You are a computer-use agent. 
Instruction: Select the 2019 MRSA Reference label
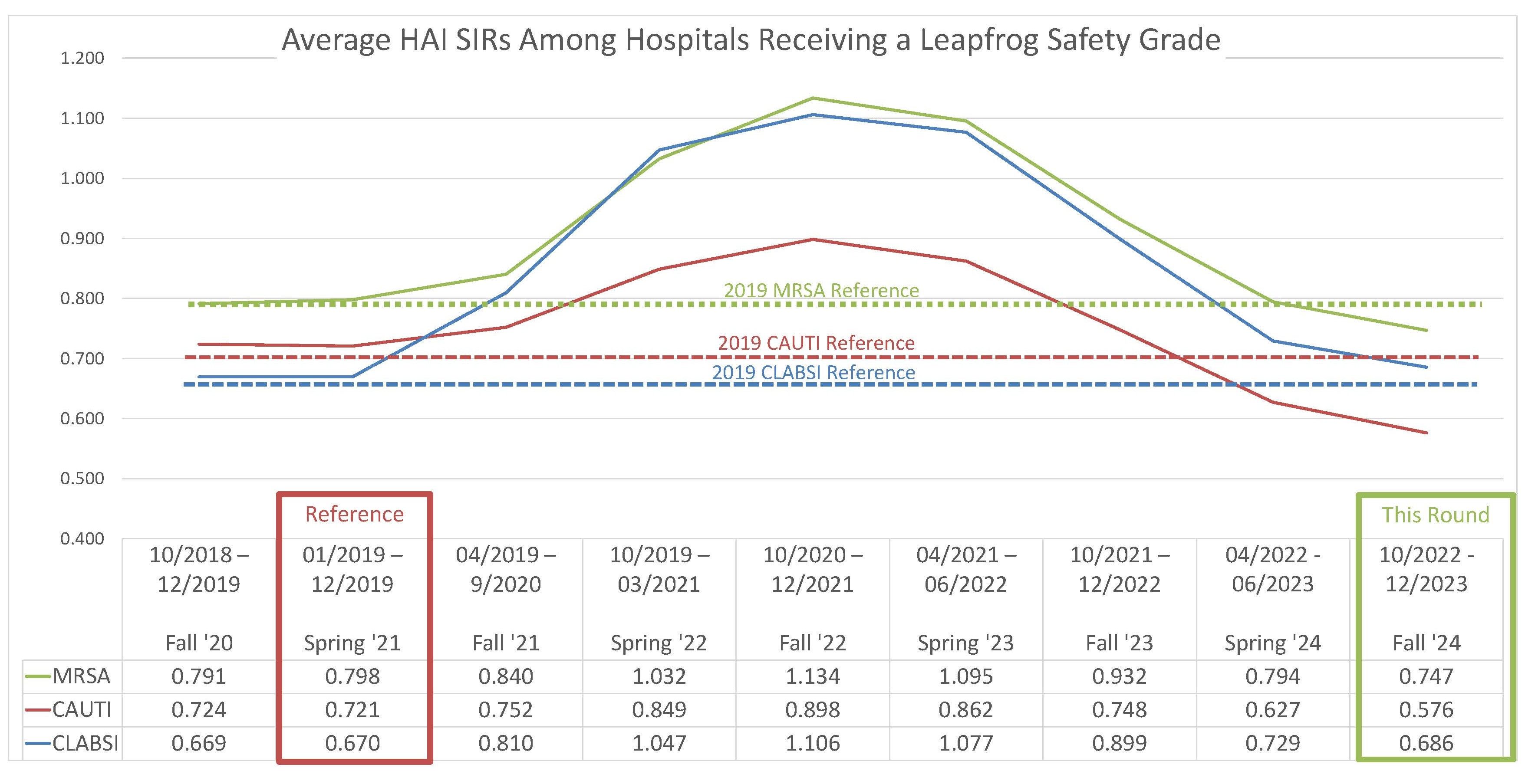coord(821,291)
